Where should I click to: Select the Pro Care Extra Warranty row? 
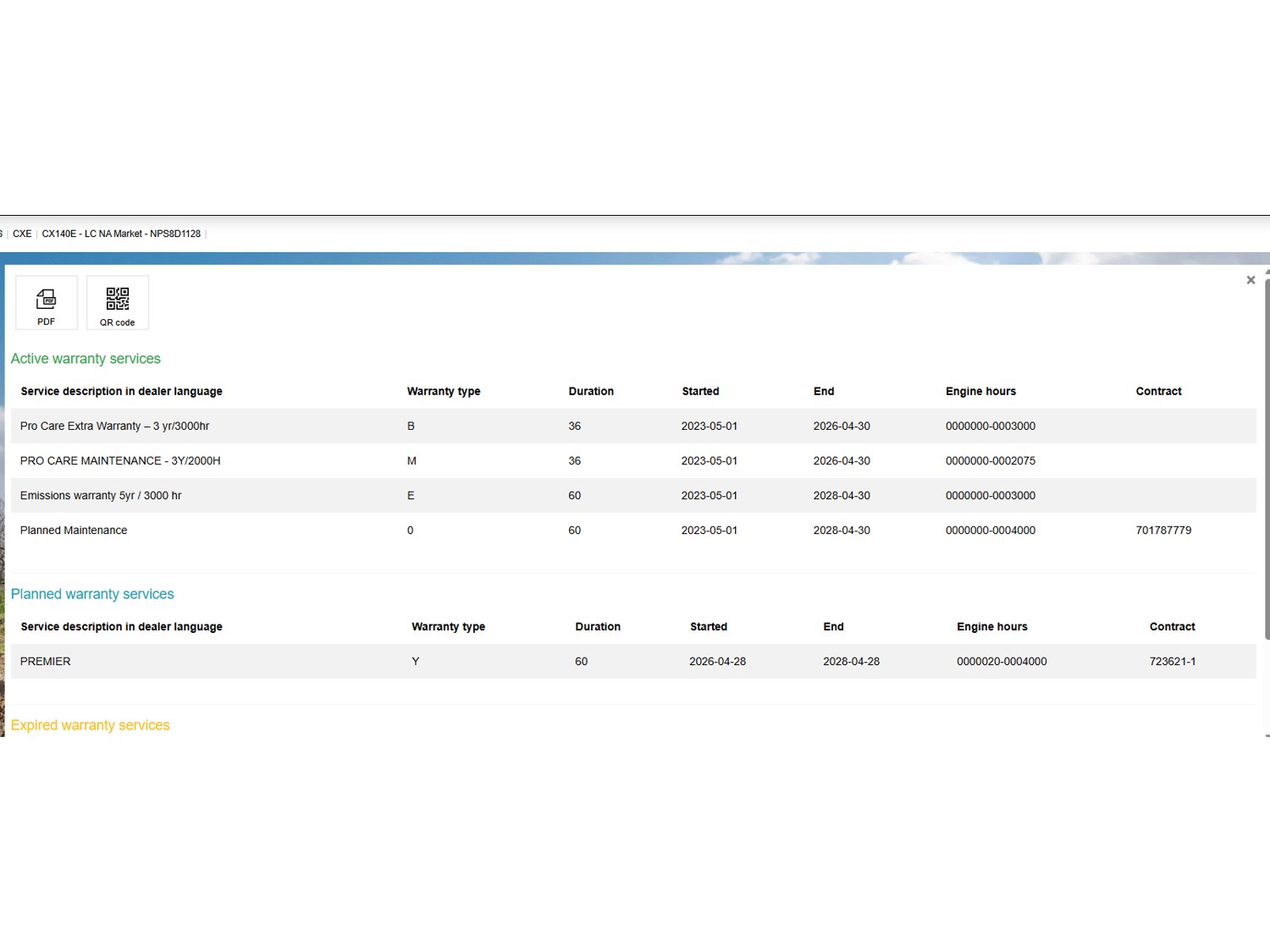pos(114,426)
